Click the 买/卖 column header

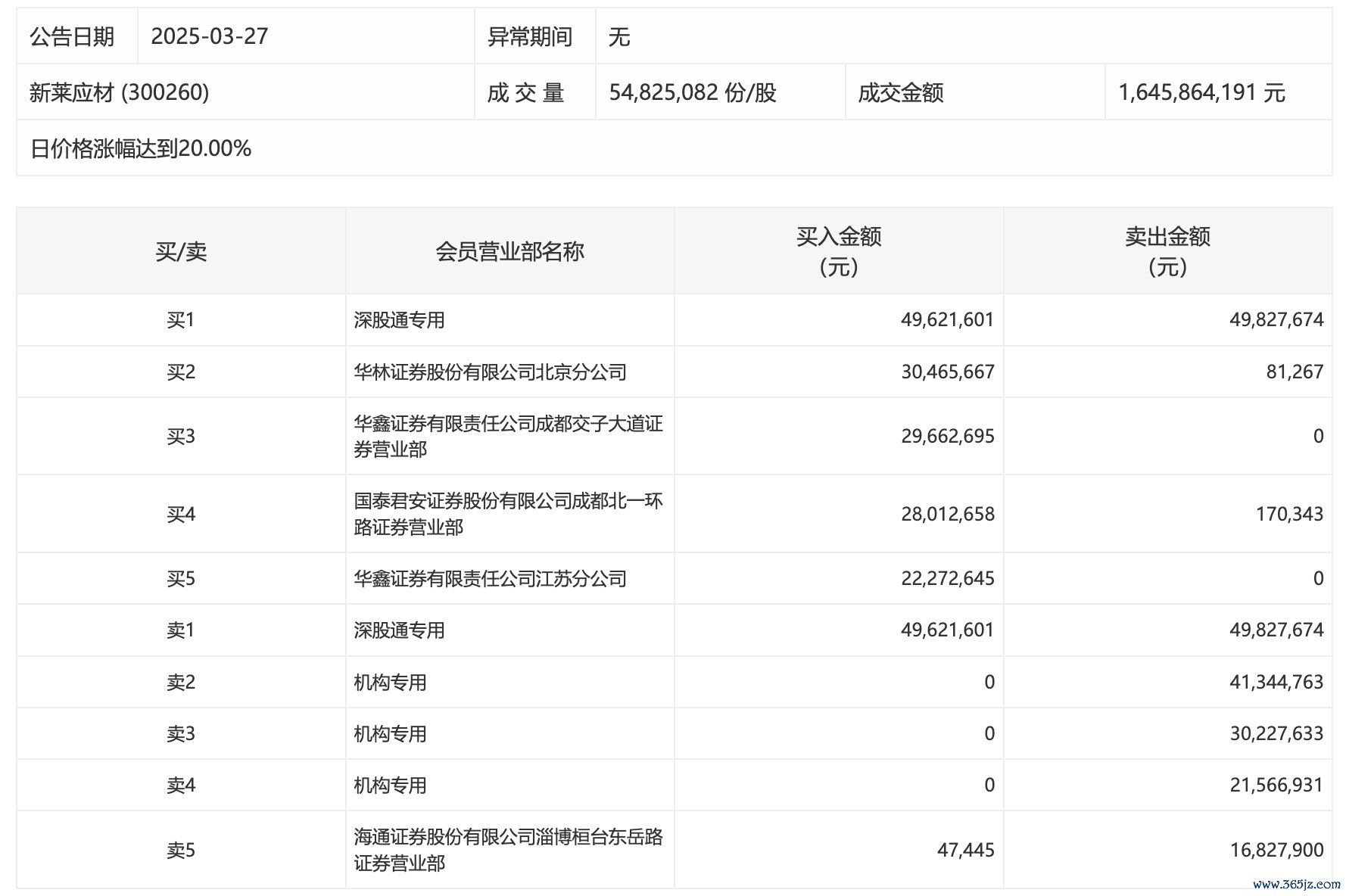coord(181,251)
